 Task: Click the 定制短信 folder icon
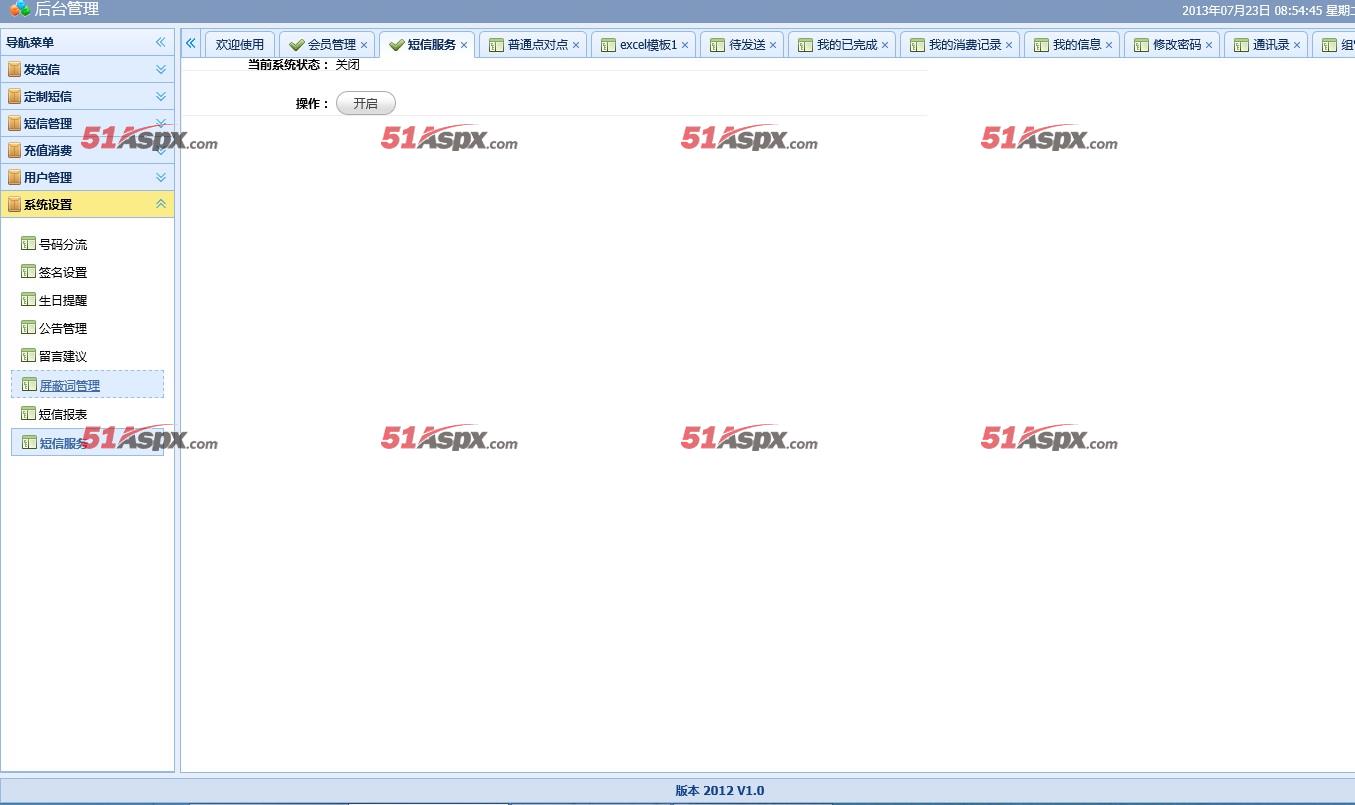click(14, 96)
